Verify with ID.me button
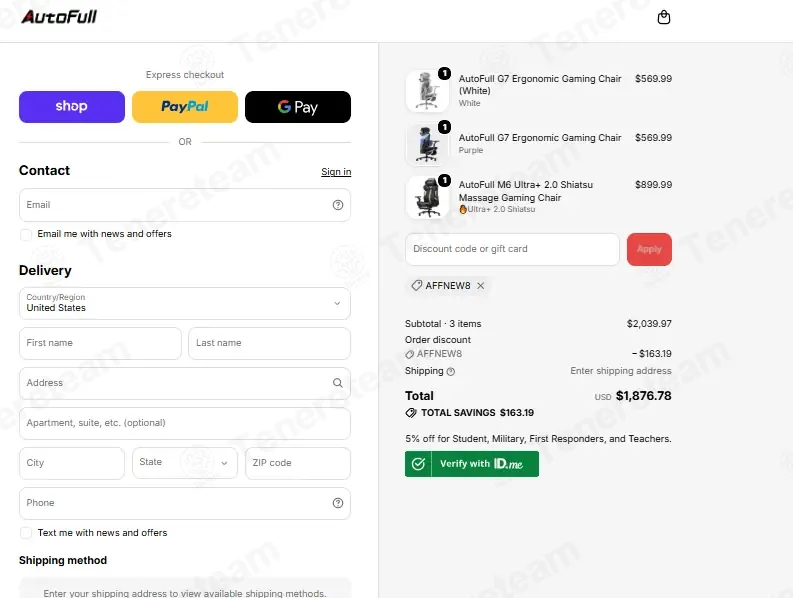 (472, 464)
